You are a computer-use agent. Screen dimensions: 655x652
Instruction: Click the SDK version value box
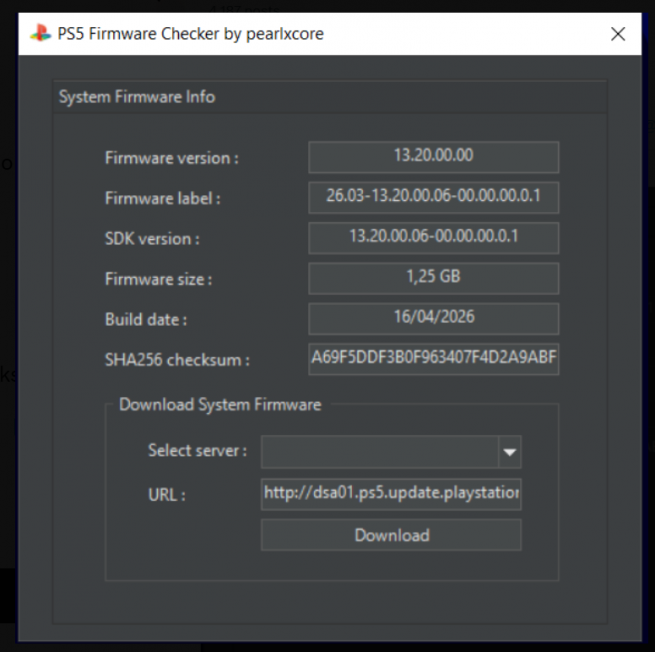pyautogui.click(x=433, y=237)
